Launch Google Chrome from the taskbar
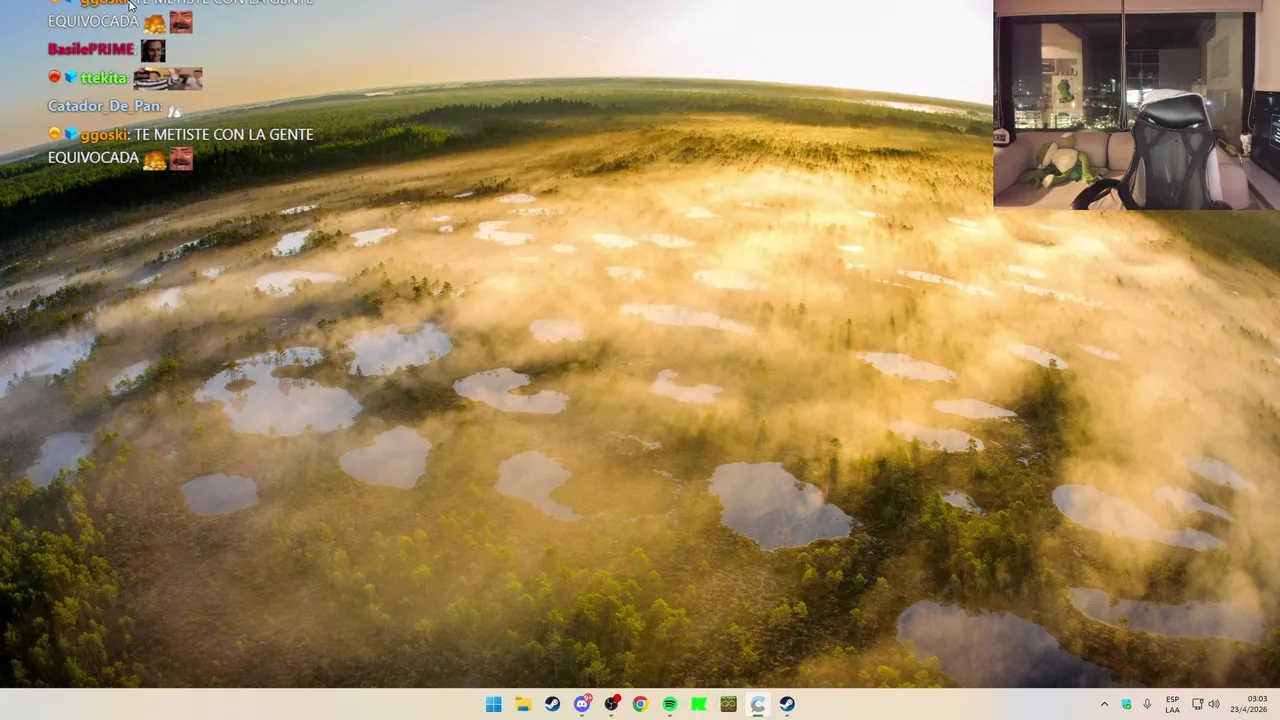Image resolution: width=1280 pixels, height=720 pixels. click(640, 704)
